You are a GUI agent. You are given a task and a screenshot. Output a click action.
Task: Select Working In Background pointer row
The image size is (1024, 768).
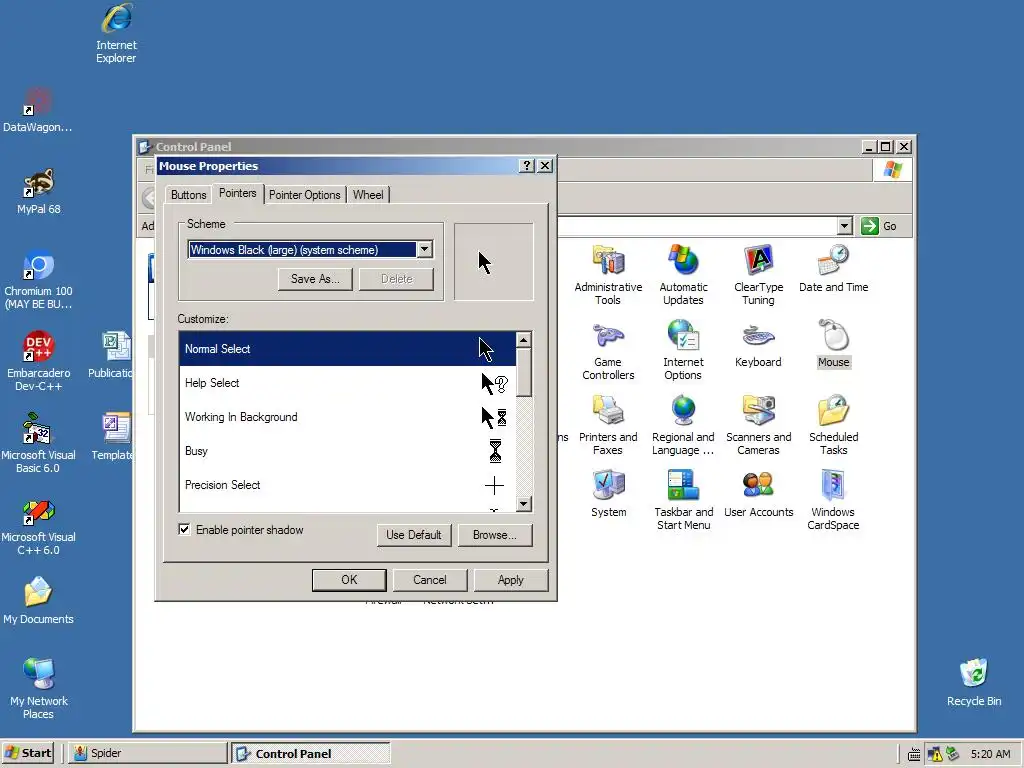347,417
